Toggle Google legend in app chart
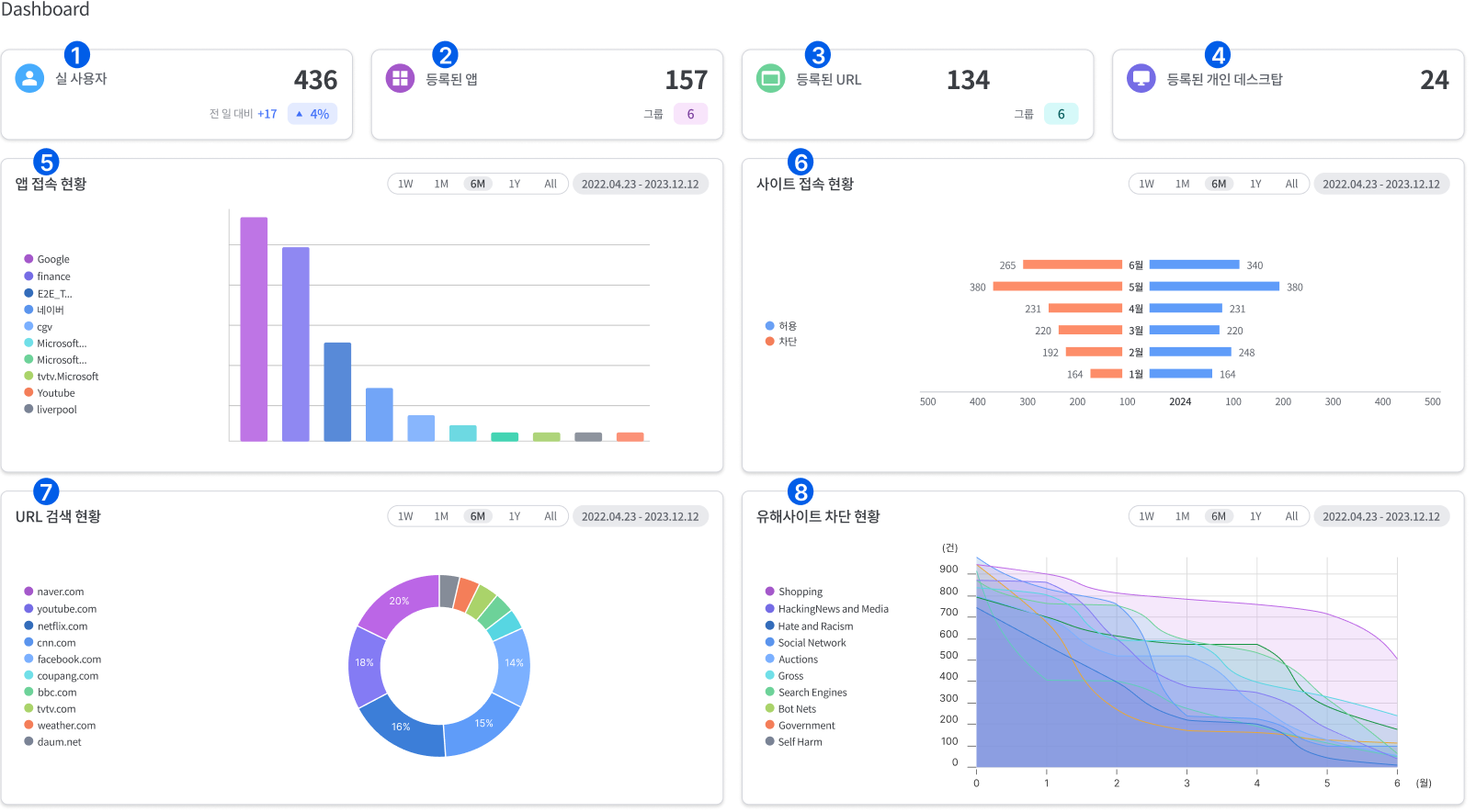The image size is (1476, 812). (x=47, y=259)
